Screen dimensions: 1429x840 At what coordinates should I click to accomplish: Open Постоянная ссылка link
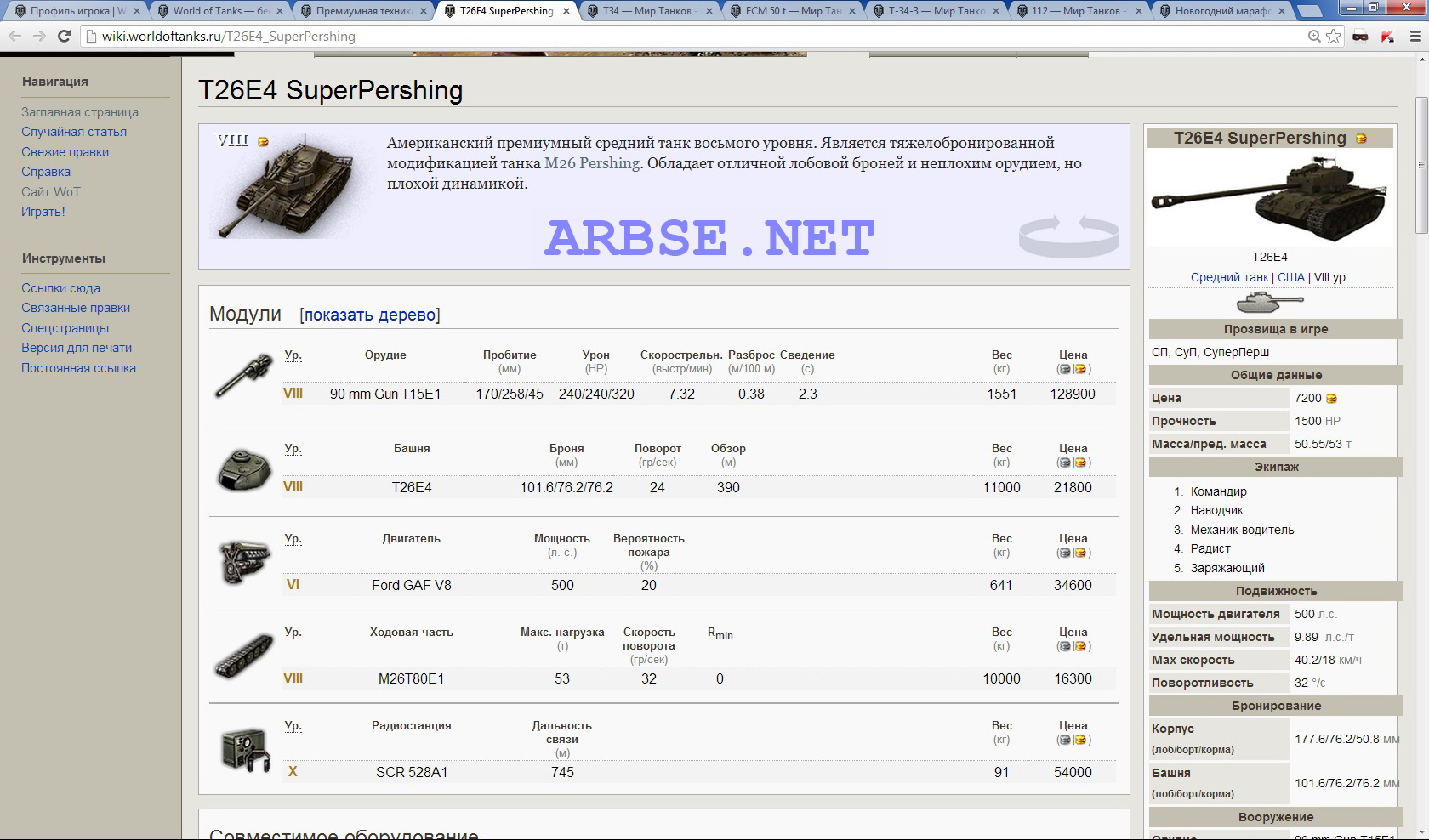(78, 368)
